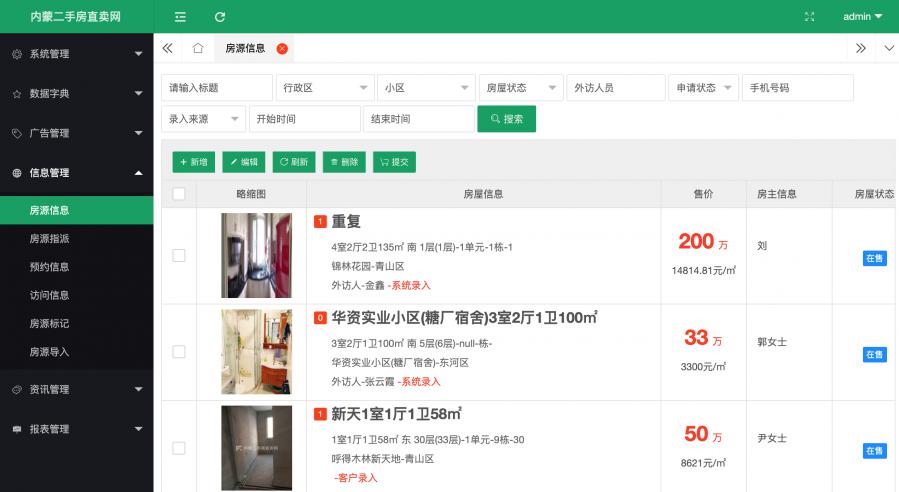The image size is (899, 492).
Task: Click the 新增 button to add listing
Action: (193, 162)
